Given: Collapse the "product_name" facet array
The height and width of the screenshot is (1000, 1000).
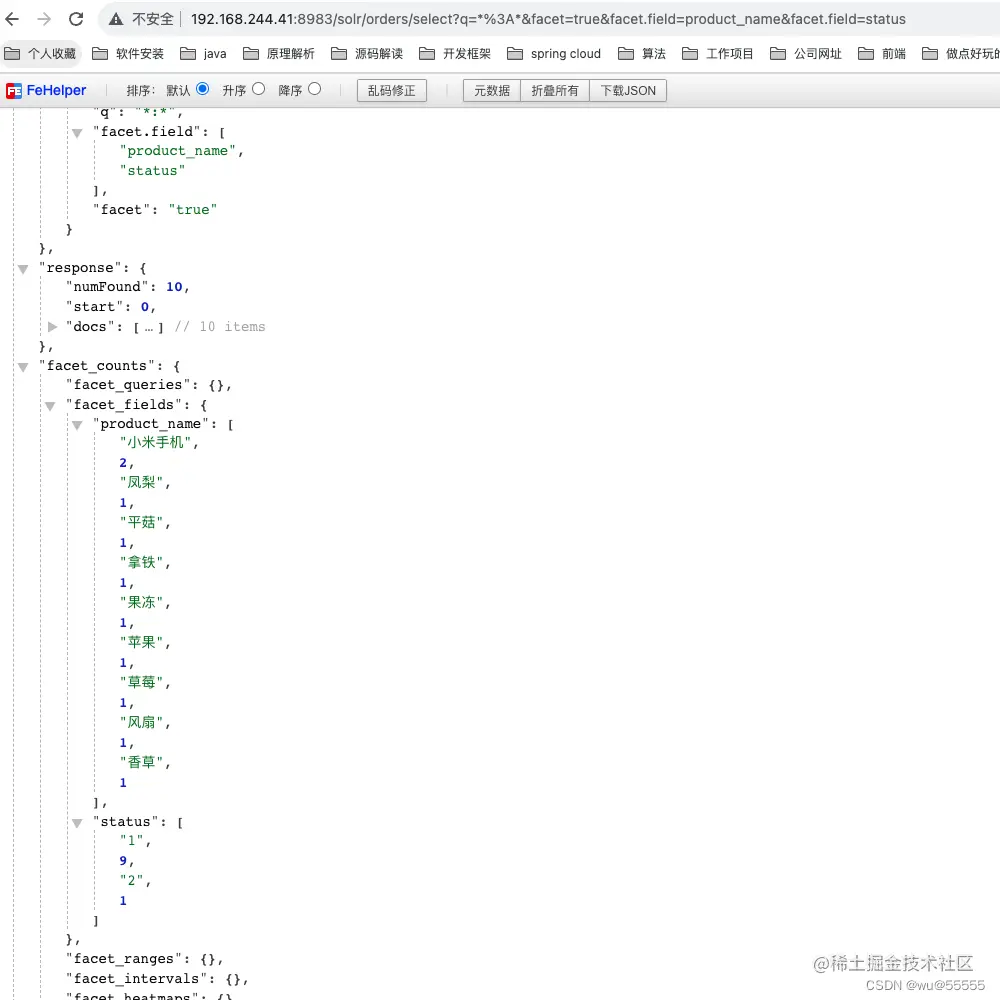Looking at the screenshot, I should [x=77, y=425].
